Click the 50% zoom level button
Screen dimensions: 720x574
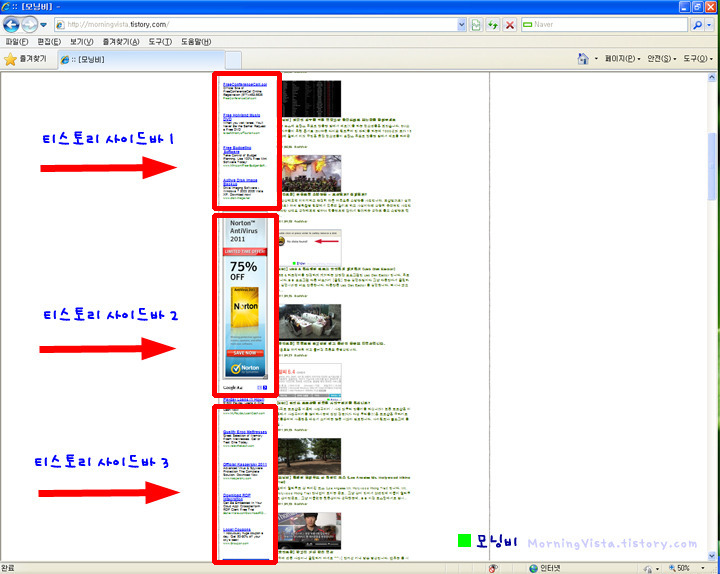(x=680, y=568)
